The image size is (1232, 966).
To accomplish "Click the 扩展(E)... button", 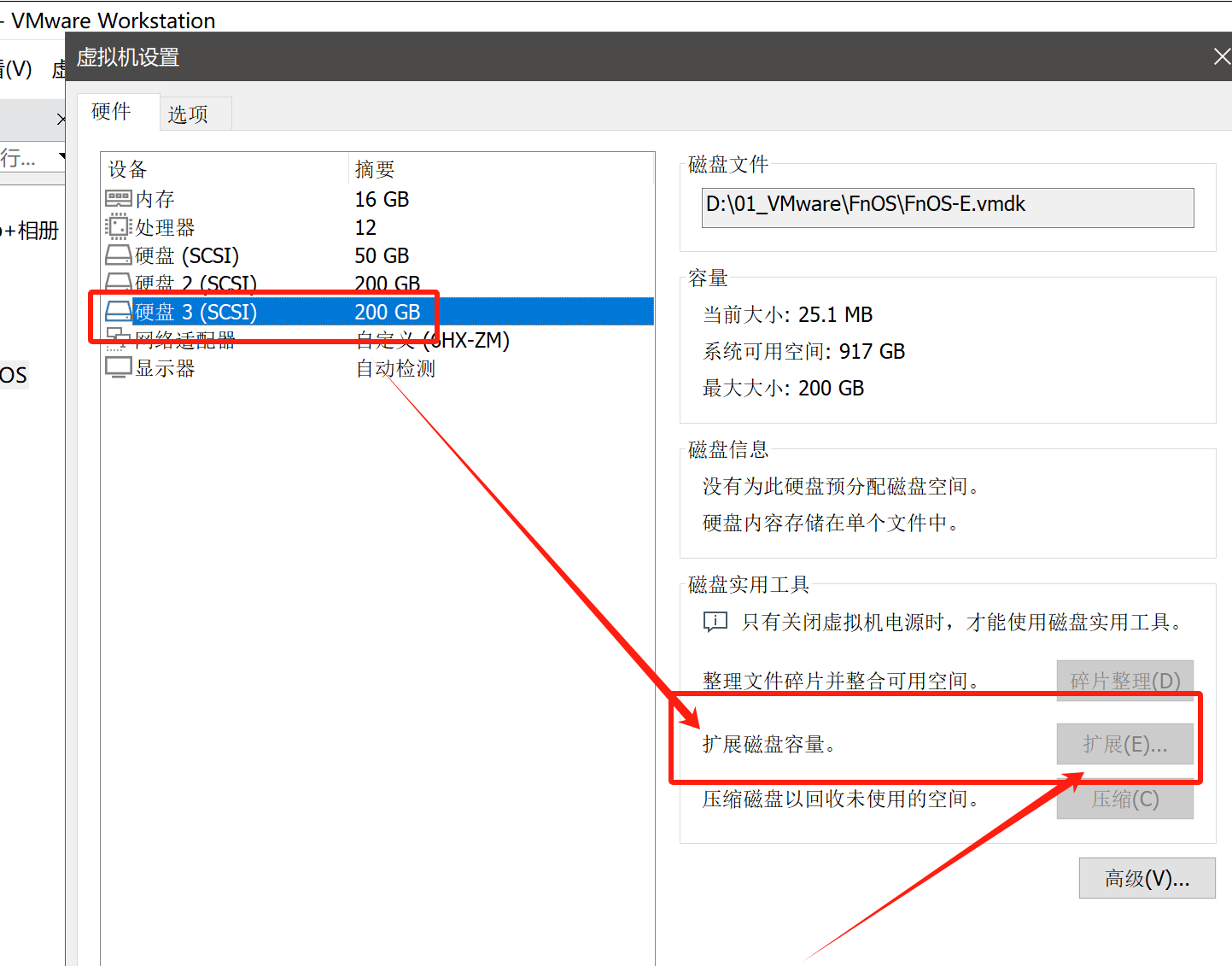I will (x=1124, y=744).
